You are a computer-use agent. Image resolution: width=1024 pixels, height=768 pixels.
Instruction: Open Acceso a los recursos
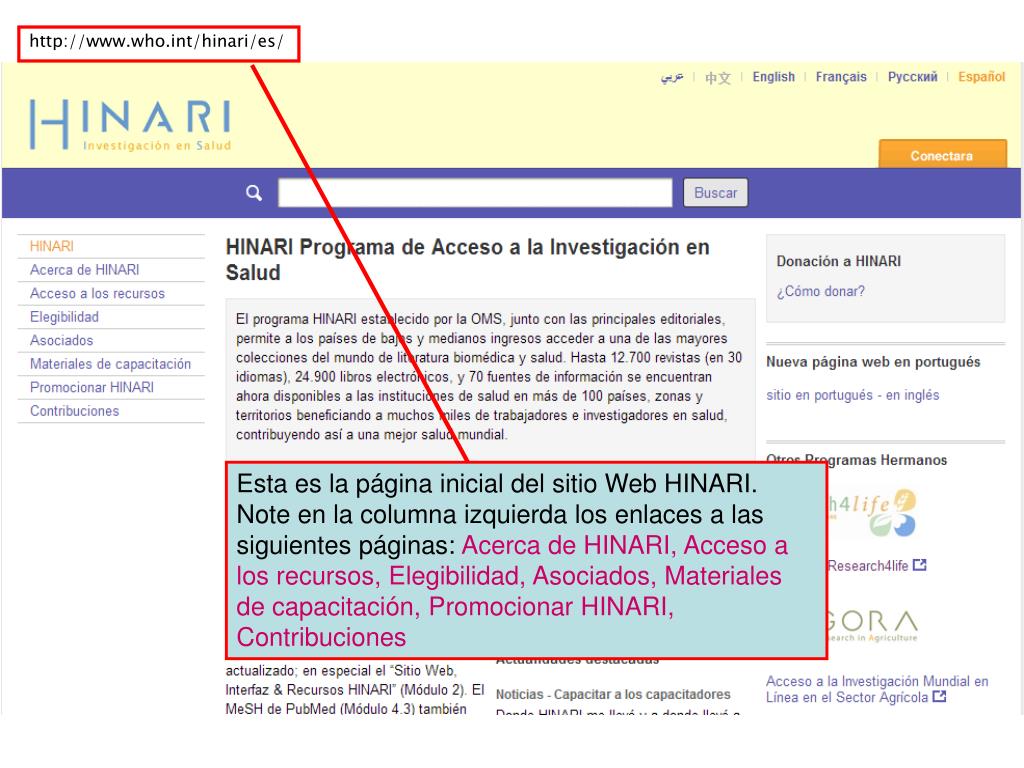(x=97, y=293)
